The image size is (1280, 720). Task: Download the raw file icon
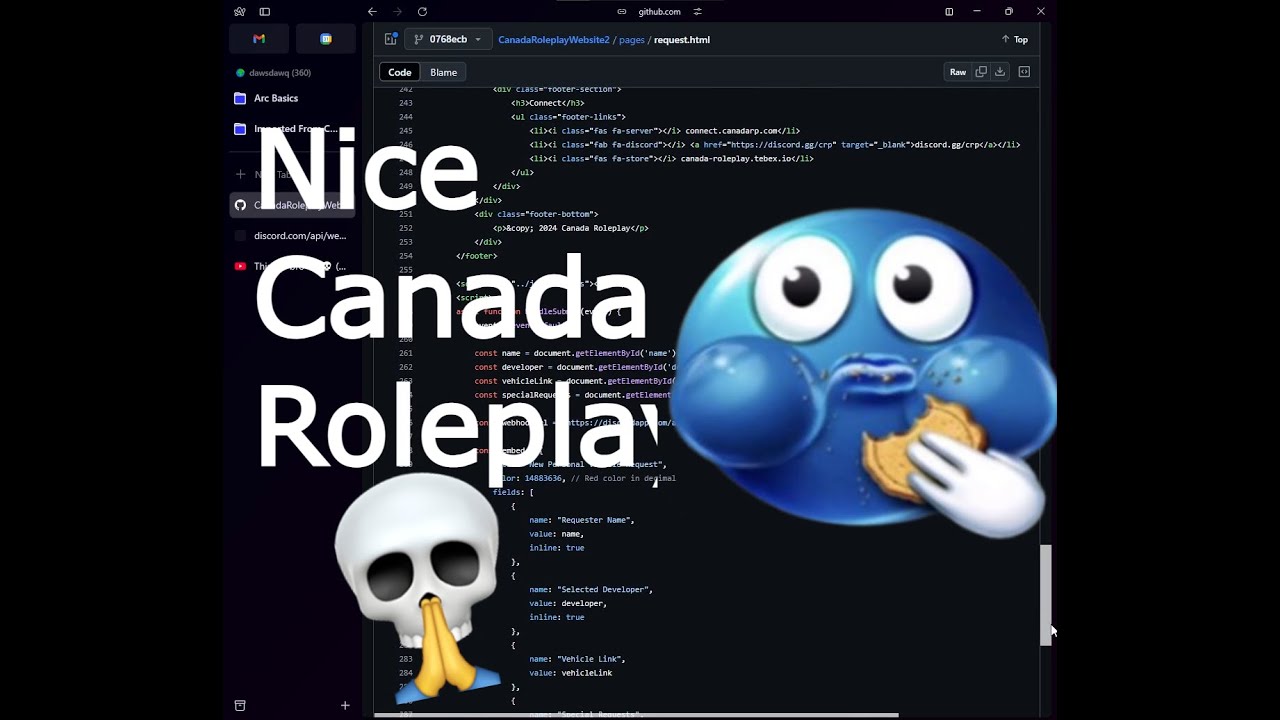999,72
